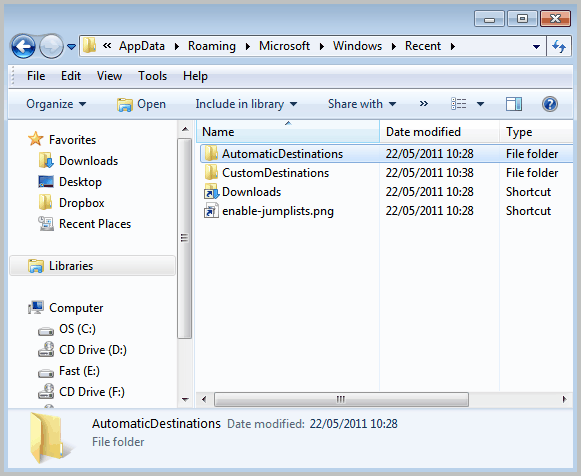This screenshot has width=581, height=476.
Task: Click CustomDestinations date 22/05/2011 10:38
Action: pos(429,173)
